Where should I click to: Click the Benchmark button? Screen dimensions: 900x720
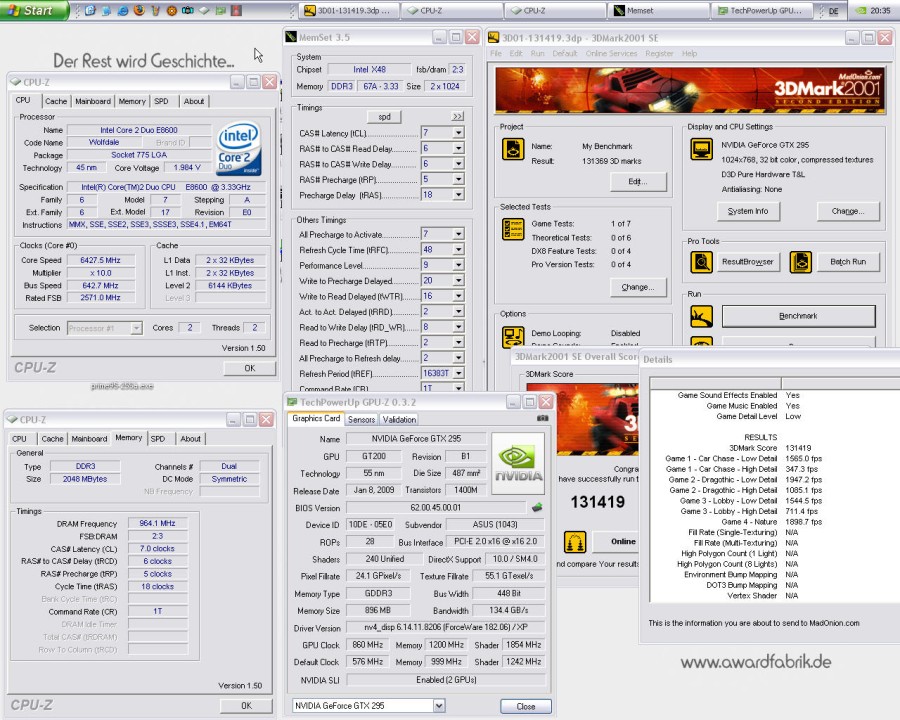(798, 316)
